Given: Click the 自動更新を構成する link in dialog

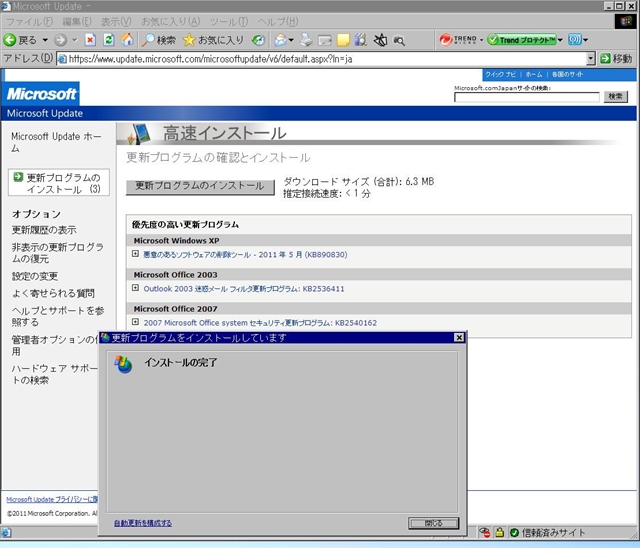Looking at the screenshot, I should [x=143, y=523].
